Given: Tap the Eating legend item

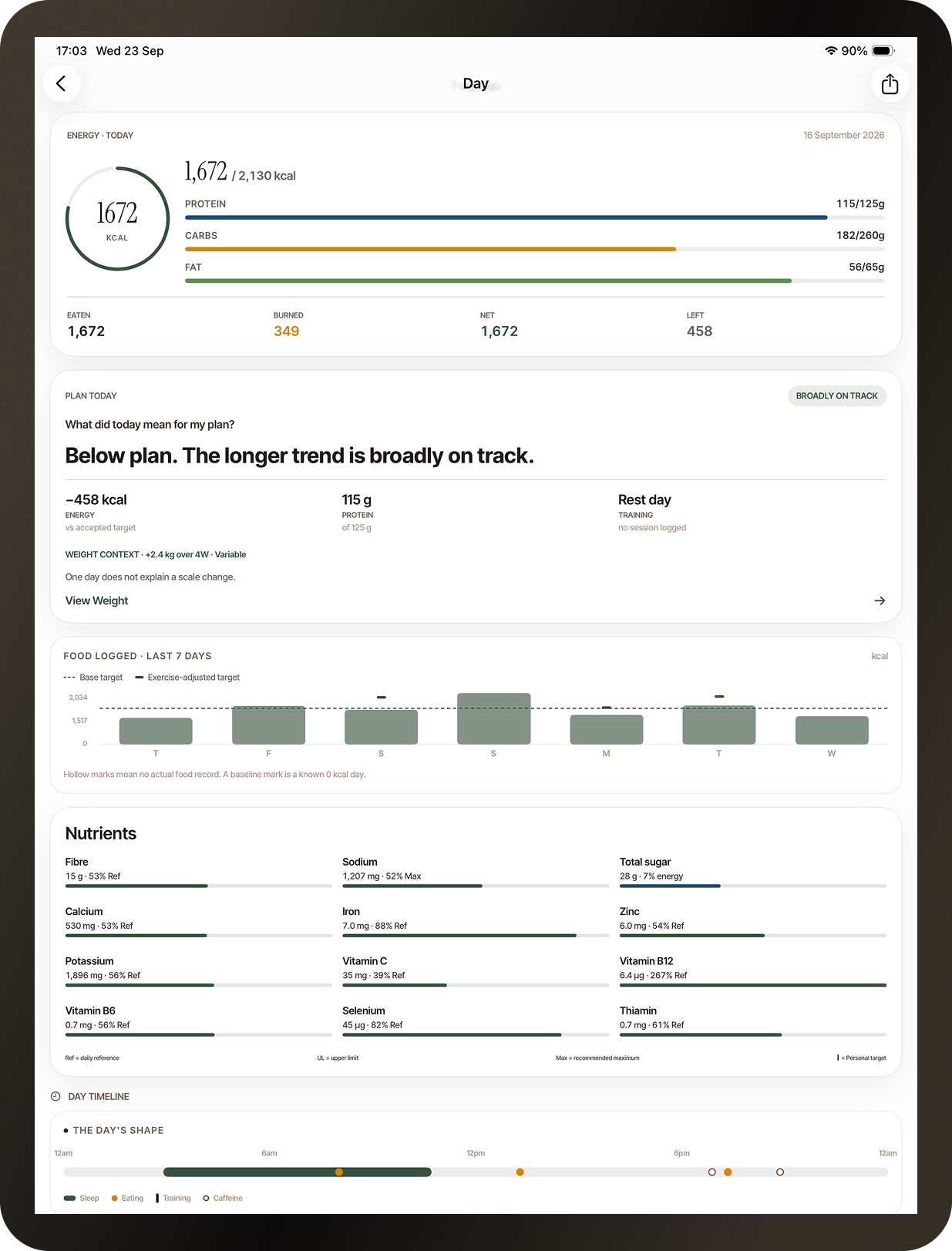Looking at the screenshot, I should [x=127, y=1198].
